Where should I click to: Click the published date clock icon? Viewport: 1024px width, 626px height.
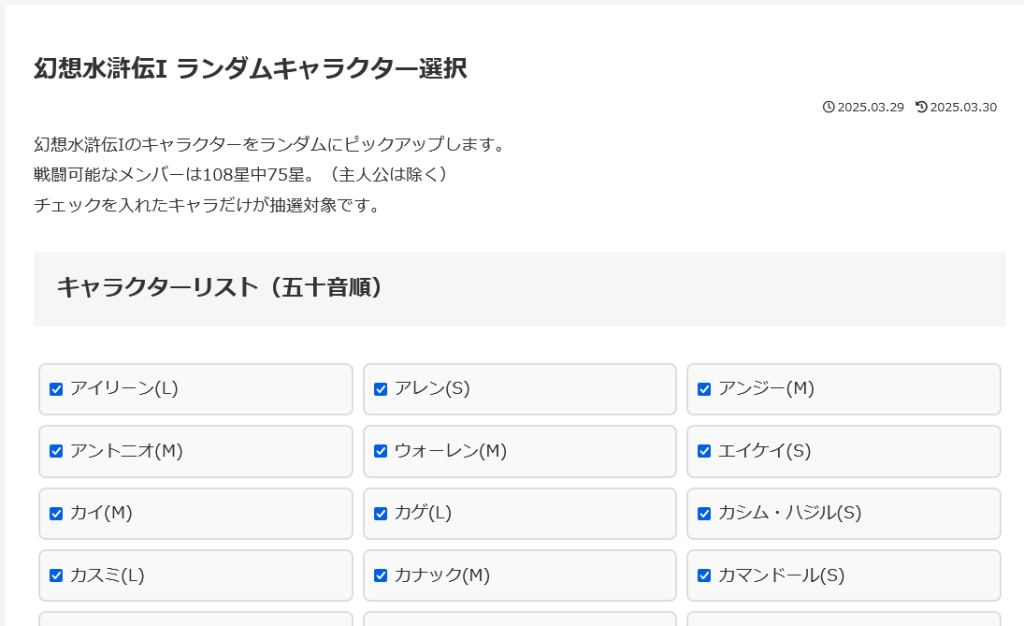tap(828, 107)
